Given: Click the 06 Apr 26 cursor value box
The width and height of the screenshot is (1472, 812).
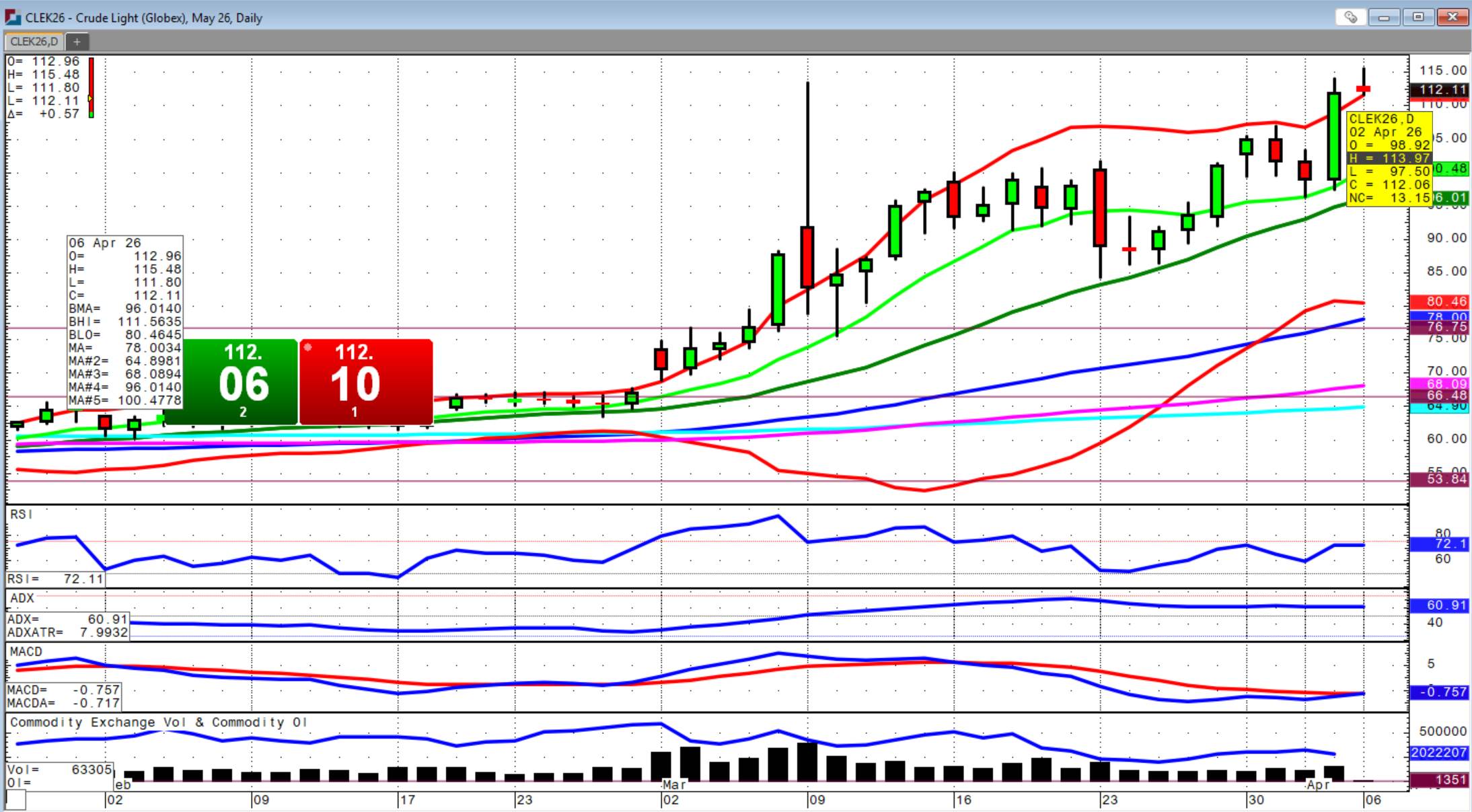Looking at the screenshot, I should coord(125,322).
